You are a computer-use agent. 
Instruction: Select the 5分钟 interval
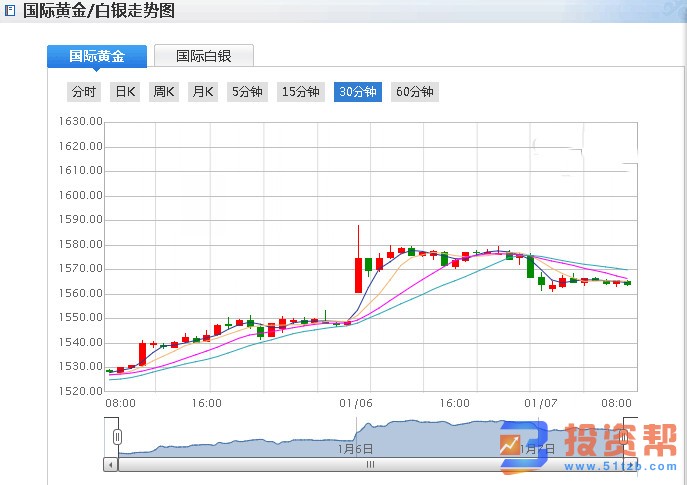click(247, 92)
